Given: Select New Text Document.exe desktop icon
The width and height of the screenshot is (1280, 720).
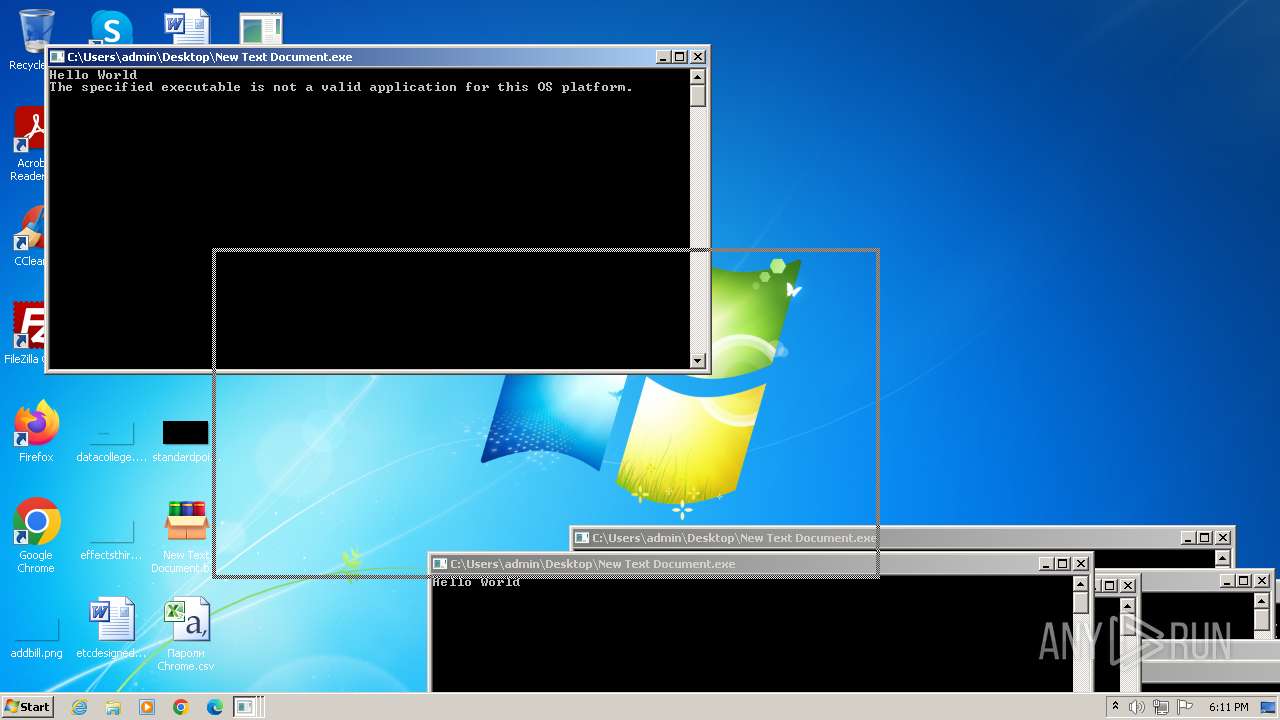Looking at the screenshot, I should point(186,538).
